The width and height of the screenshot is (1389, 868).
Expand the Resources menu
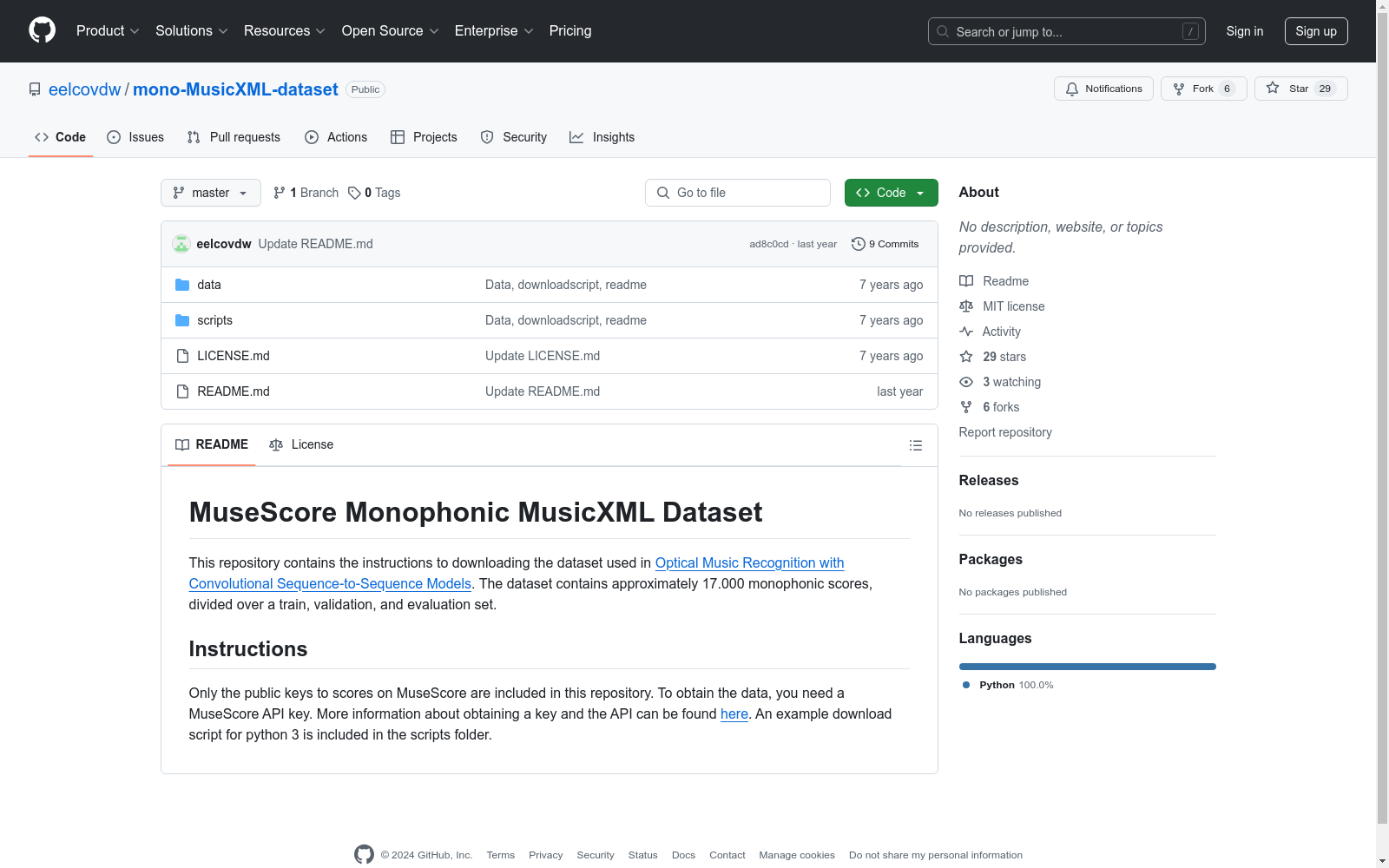285,31
